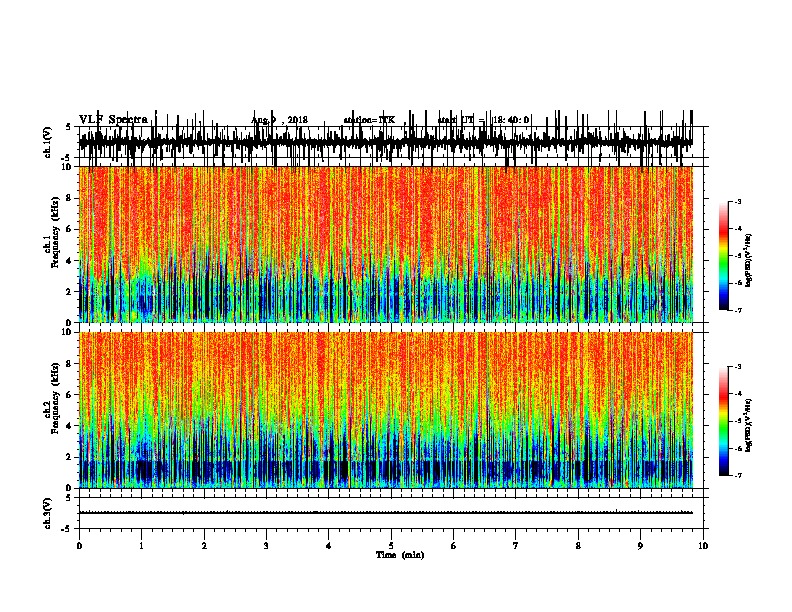Click the ch.2 spectrogram color scale bar

pos(723,421)
